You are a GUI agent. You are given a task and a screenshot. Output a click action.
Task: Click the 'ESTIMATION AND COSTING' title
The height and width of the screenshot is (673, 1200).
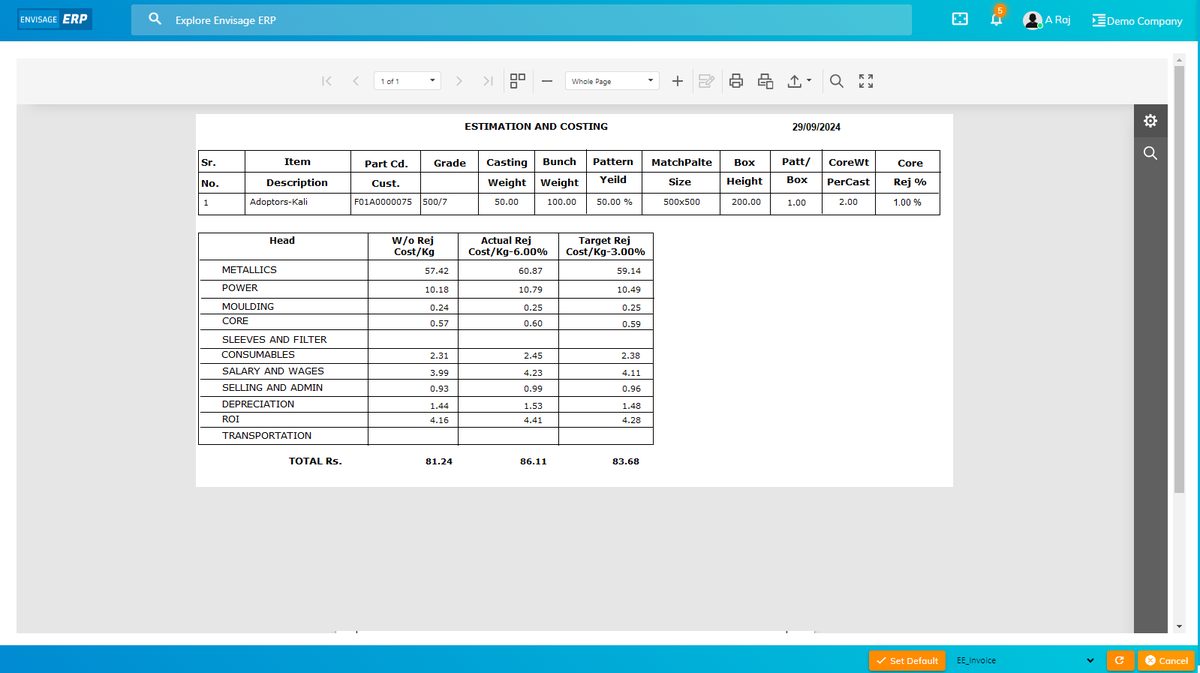point(536,127)
